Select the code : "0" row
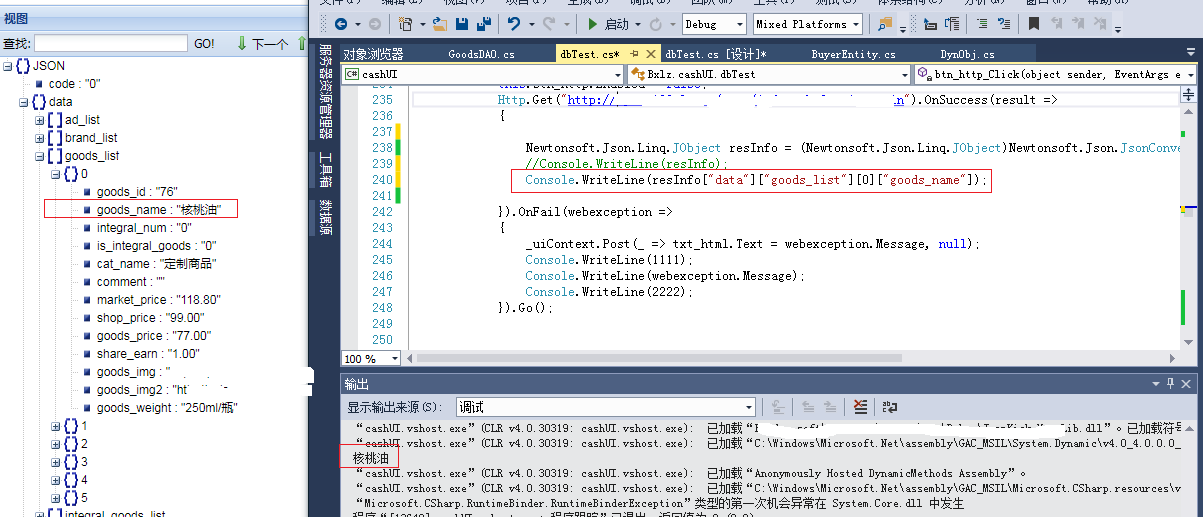 click(75, 84)
